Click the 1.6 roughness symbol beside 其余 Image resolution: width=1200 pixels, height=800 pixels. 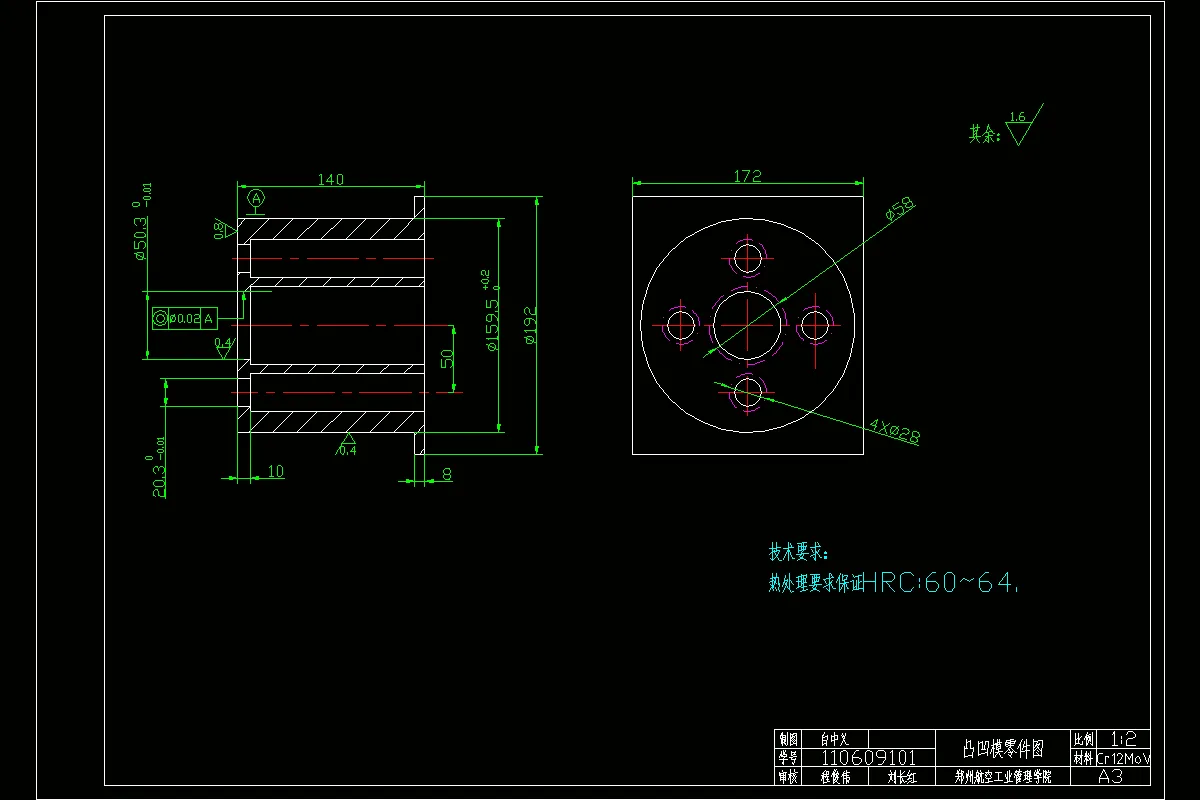(1022, 125)
